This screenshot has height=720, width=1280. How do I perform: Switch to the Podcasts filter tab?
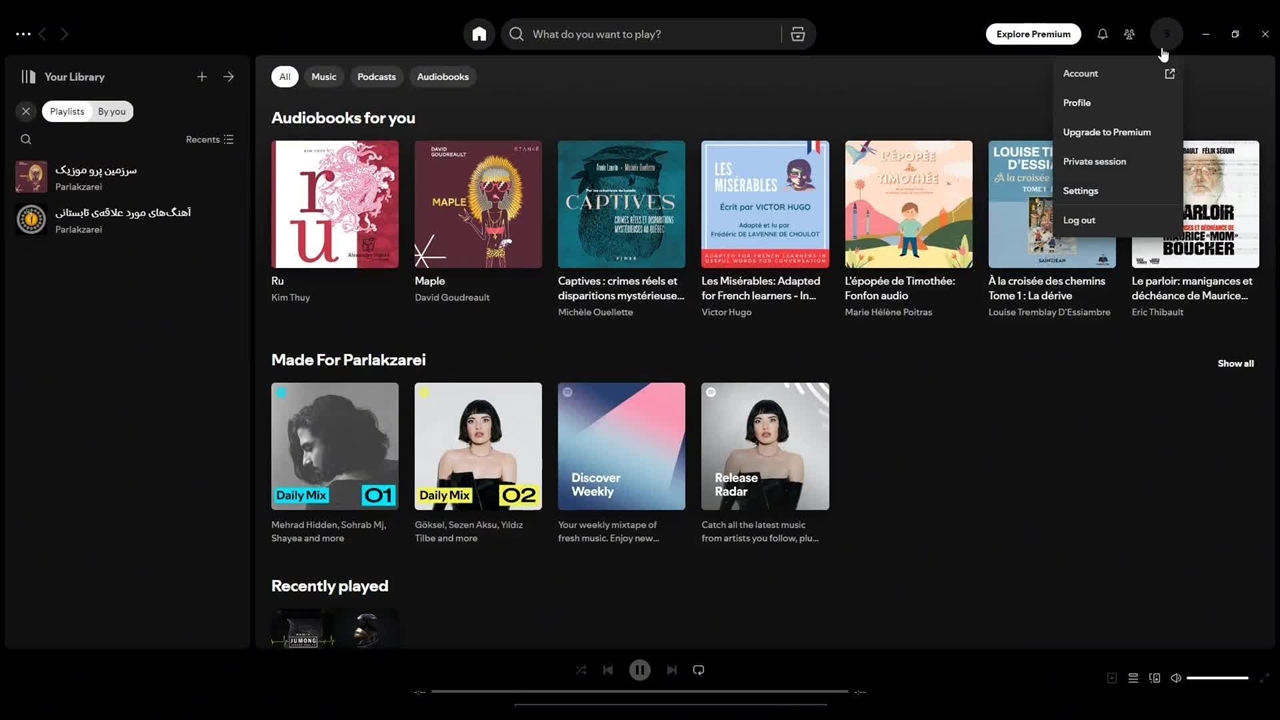[376, 77]
